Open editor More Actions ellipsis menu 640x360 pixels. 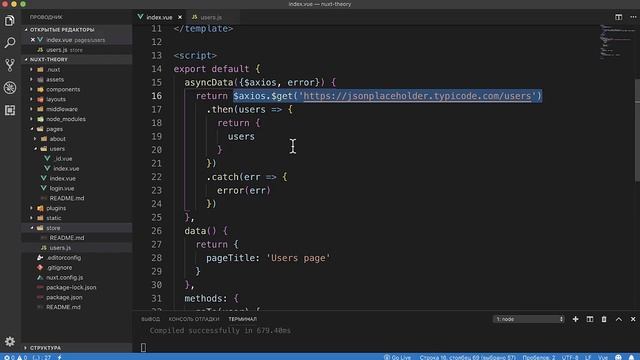click(633, 17)
